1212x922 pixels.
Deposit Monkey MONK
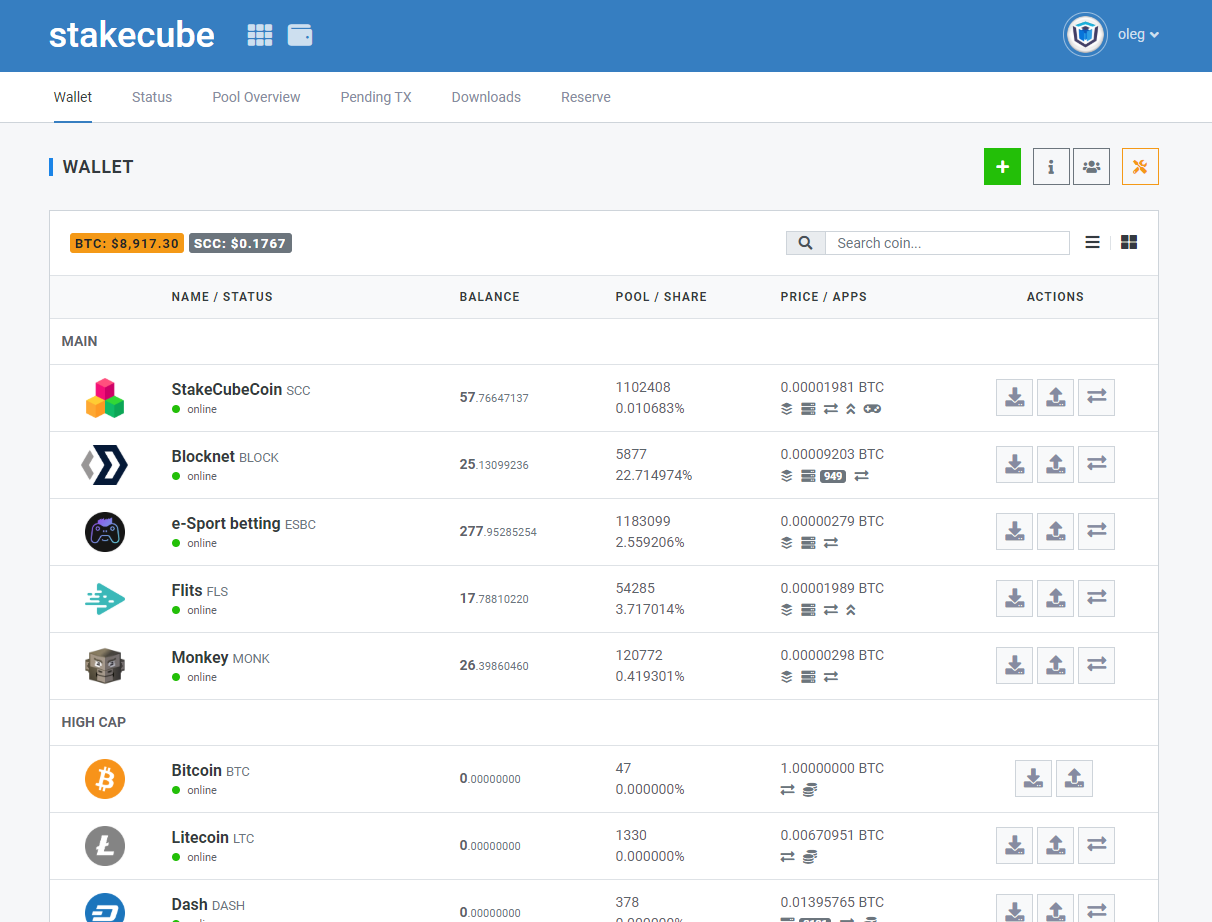(1015, 665)
